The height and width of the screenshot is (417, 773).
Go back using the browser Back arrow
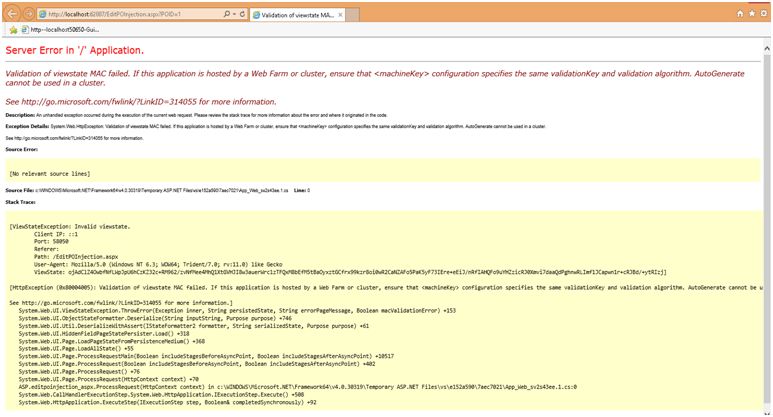coord(12,14)
